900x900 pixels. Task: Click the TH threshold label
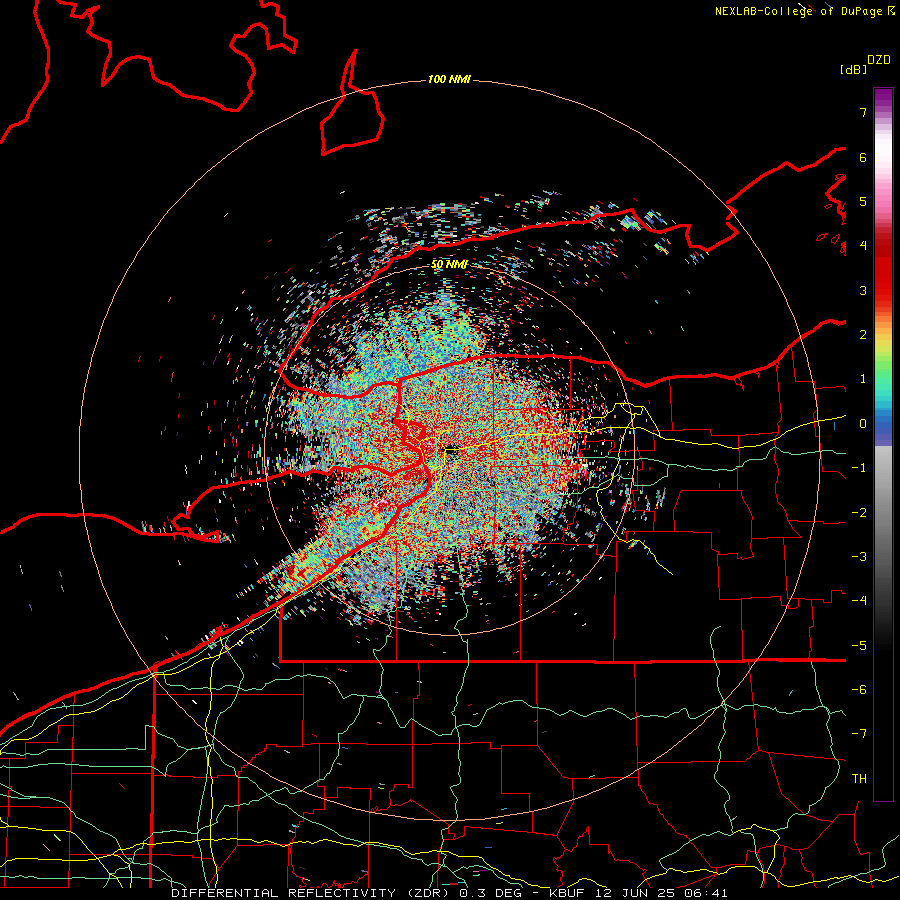click(x=859, y=779)
